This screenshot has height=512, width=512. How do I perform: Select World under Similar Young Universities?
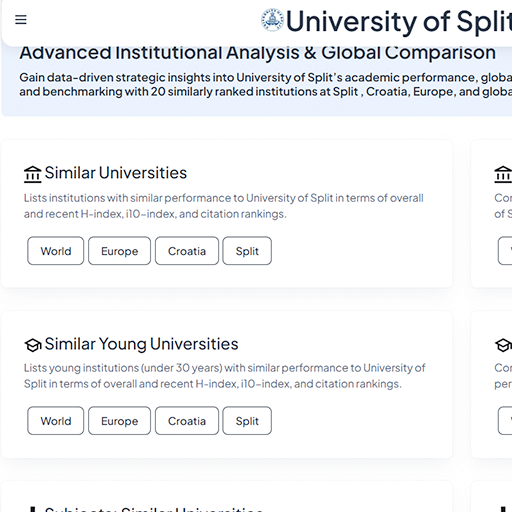coord(56,421)
